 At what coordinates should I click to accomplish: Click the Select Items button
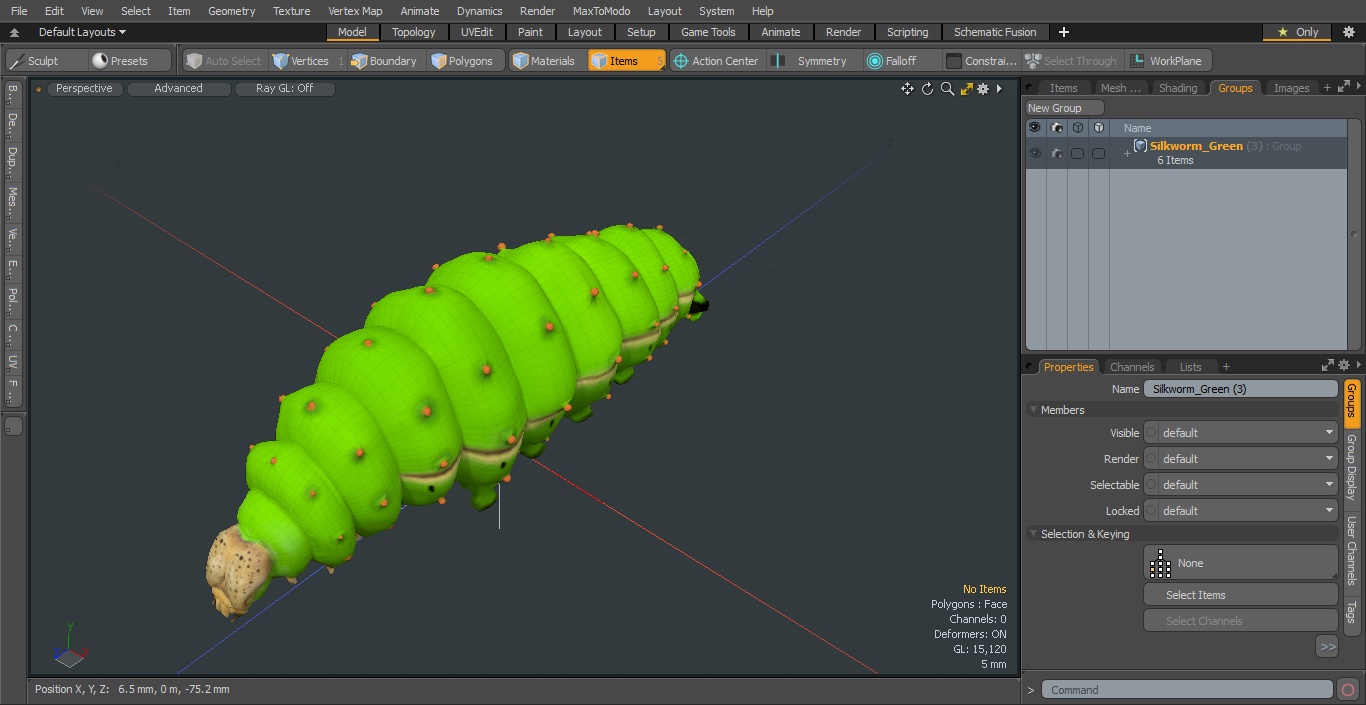[x=1240, y=595]
